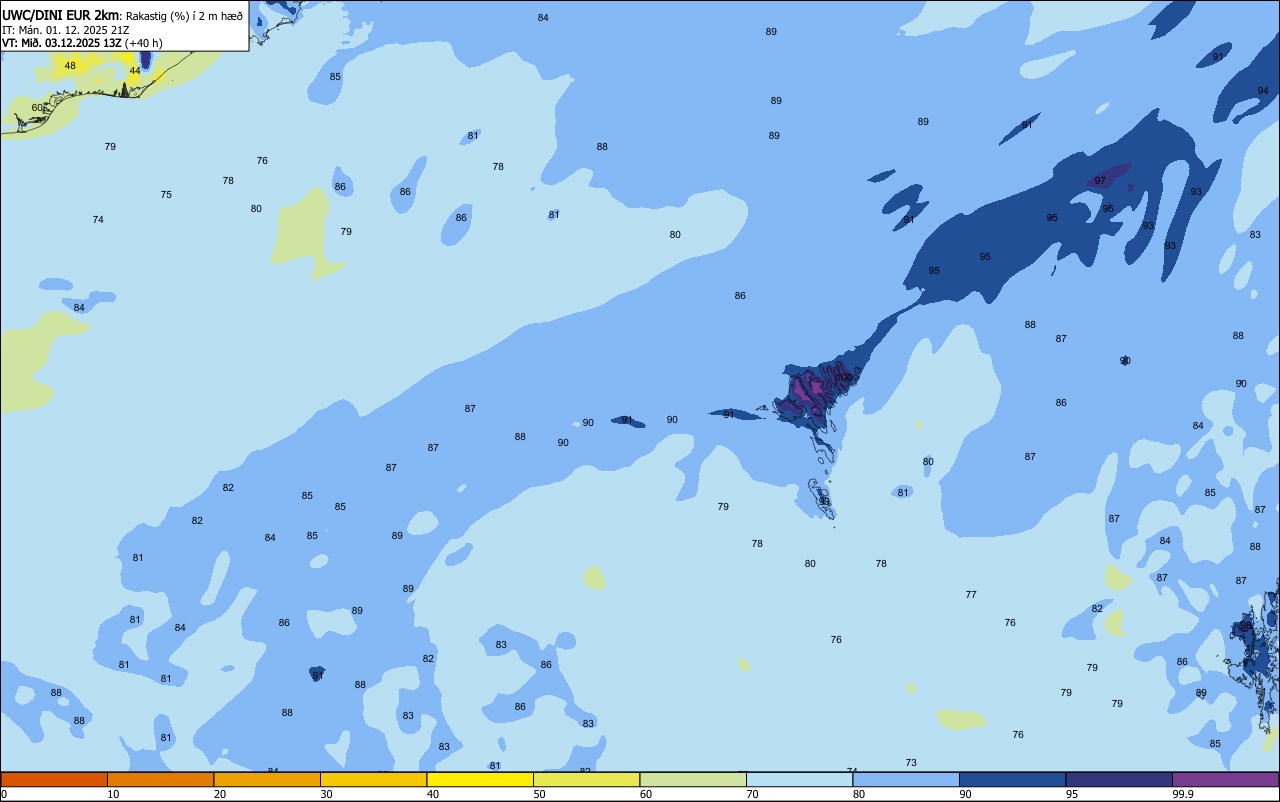Select the navy 95–99.9 legend segment
The width and height of the screenshot is (1280, 802).
pyautogui.click(x=1119, y=780)
